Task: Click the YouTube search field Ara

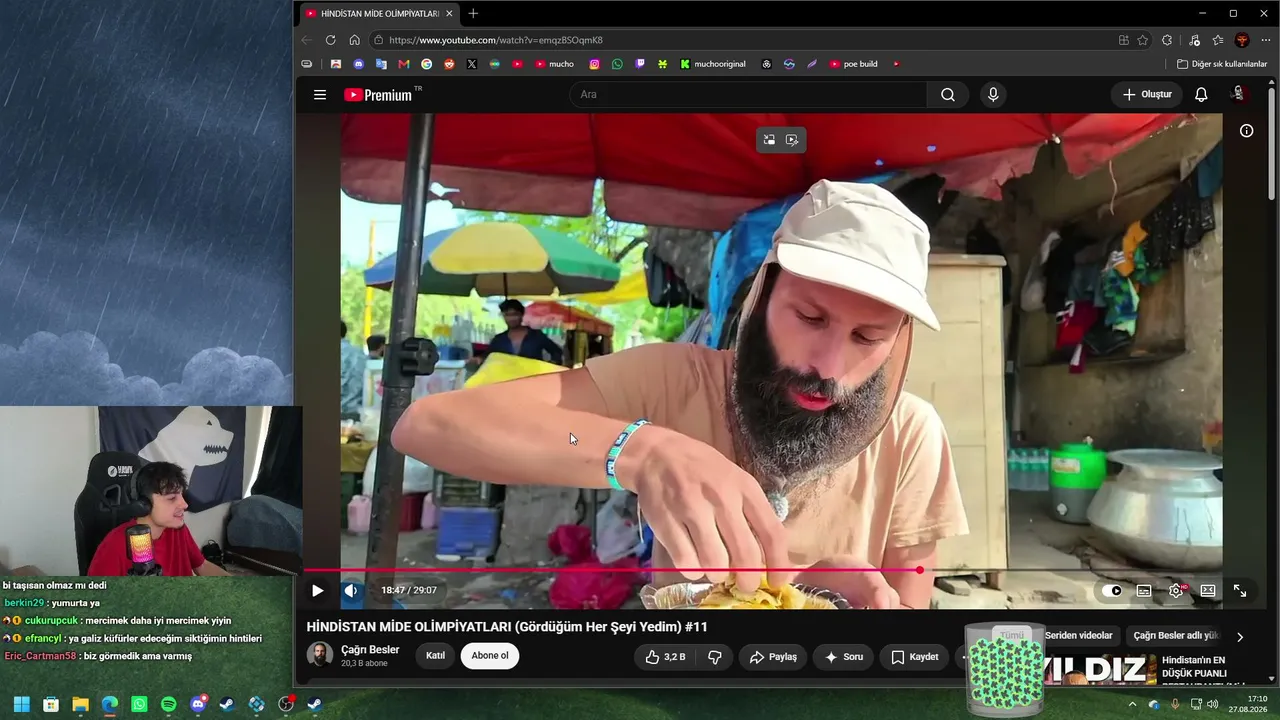Action: [x=749, y=95]
